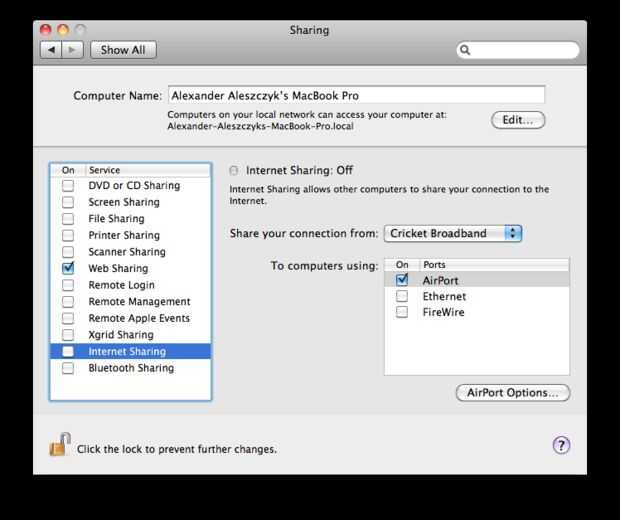Select the FireWire port row label

click(443, 312)
